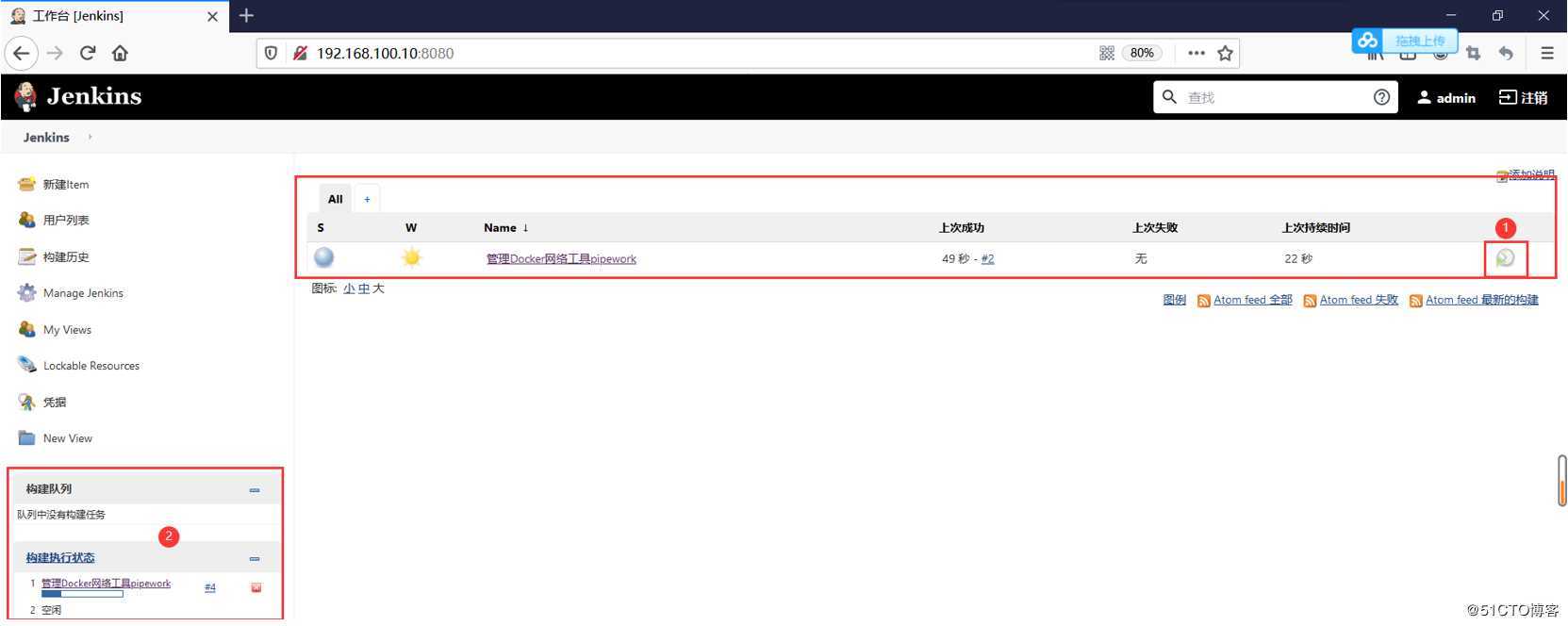Create a New View from sidebar
The height and width of the screenshot is (626, 1568).
tap(67, 438)
